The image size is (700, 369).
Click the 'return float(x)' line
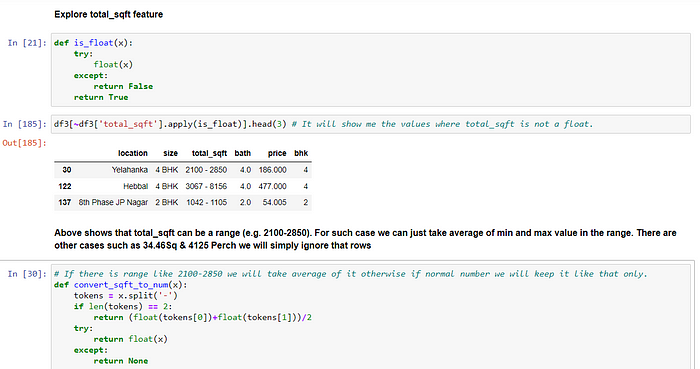tap(130, 339)
